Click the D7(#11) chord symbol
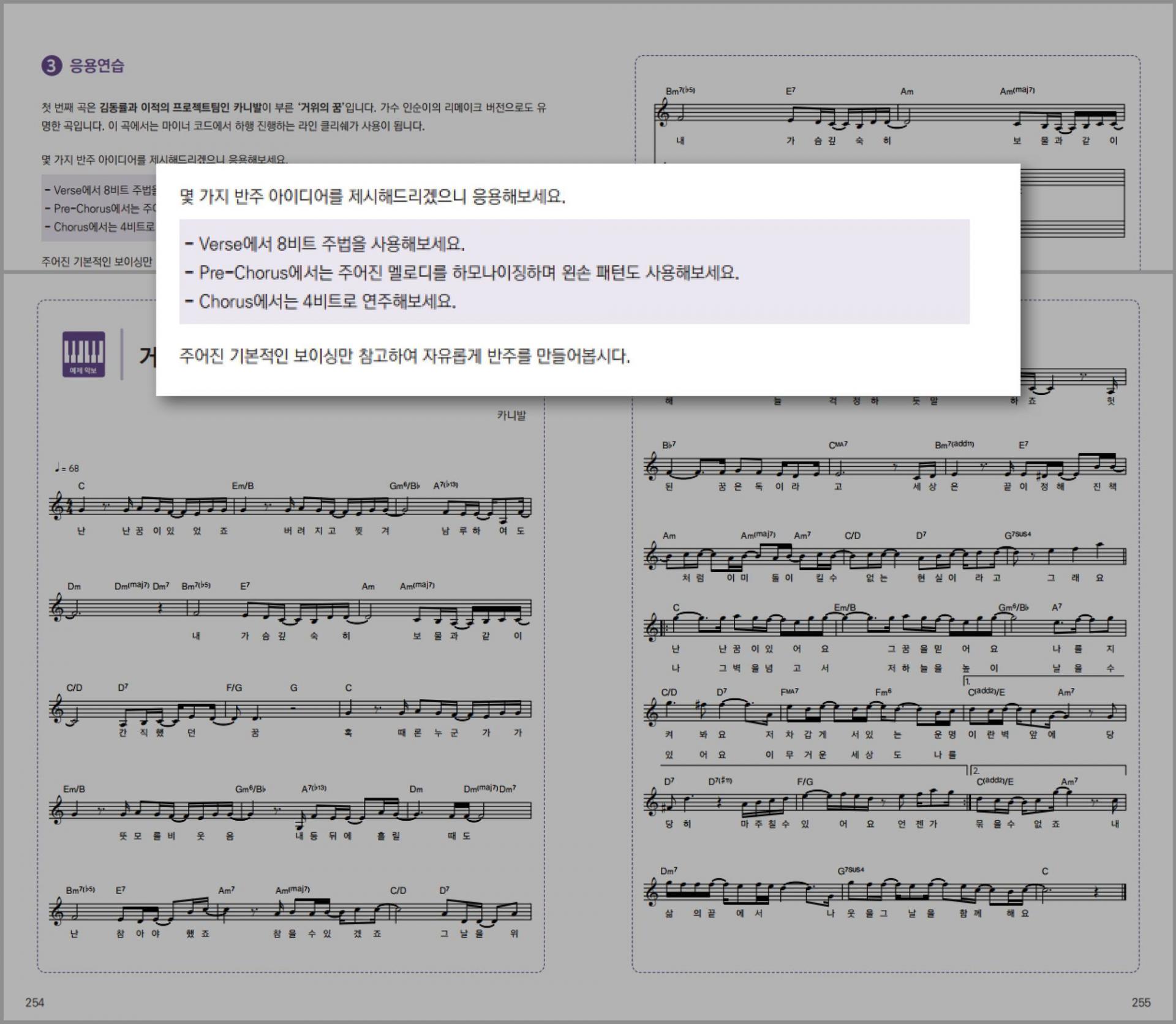The image size is (1176, 1024). [x=720, y=781]
